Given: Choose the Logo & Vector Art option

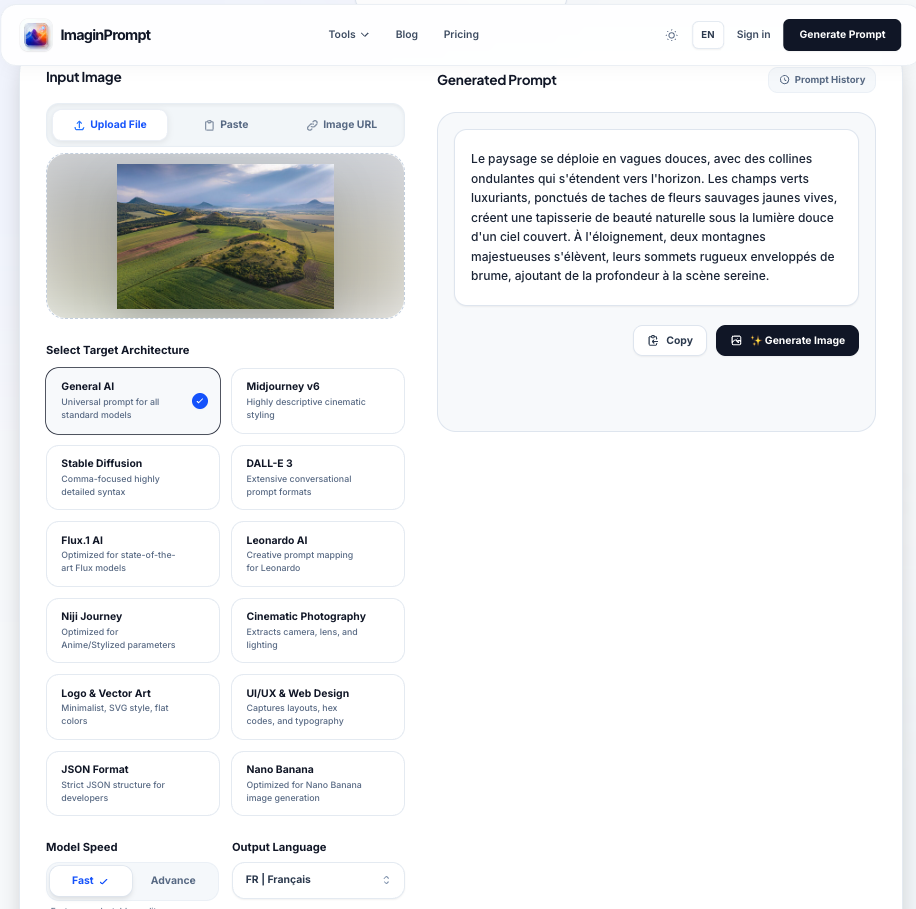Looking at the screenshot, I should (133, 707).
